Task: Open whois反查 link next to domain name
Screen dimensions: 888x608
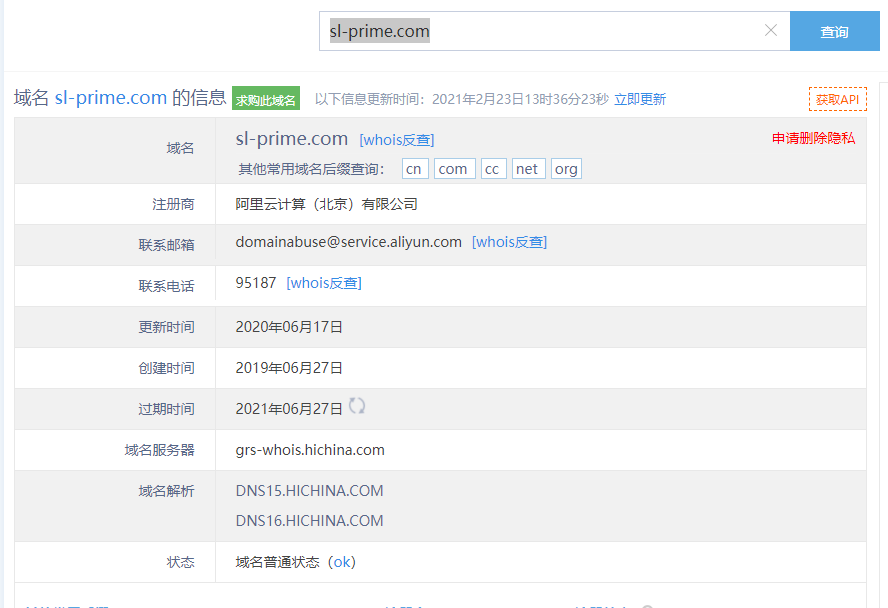Action: [397, 140]
